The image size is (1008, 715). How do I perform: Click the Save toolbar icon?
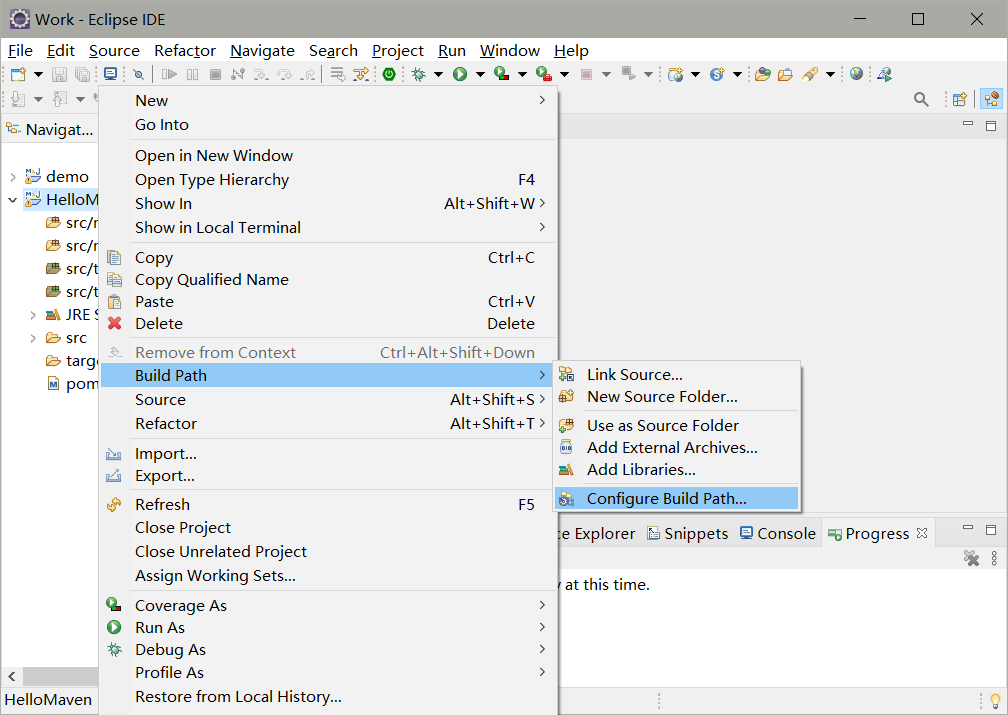(x=59, y=75)
